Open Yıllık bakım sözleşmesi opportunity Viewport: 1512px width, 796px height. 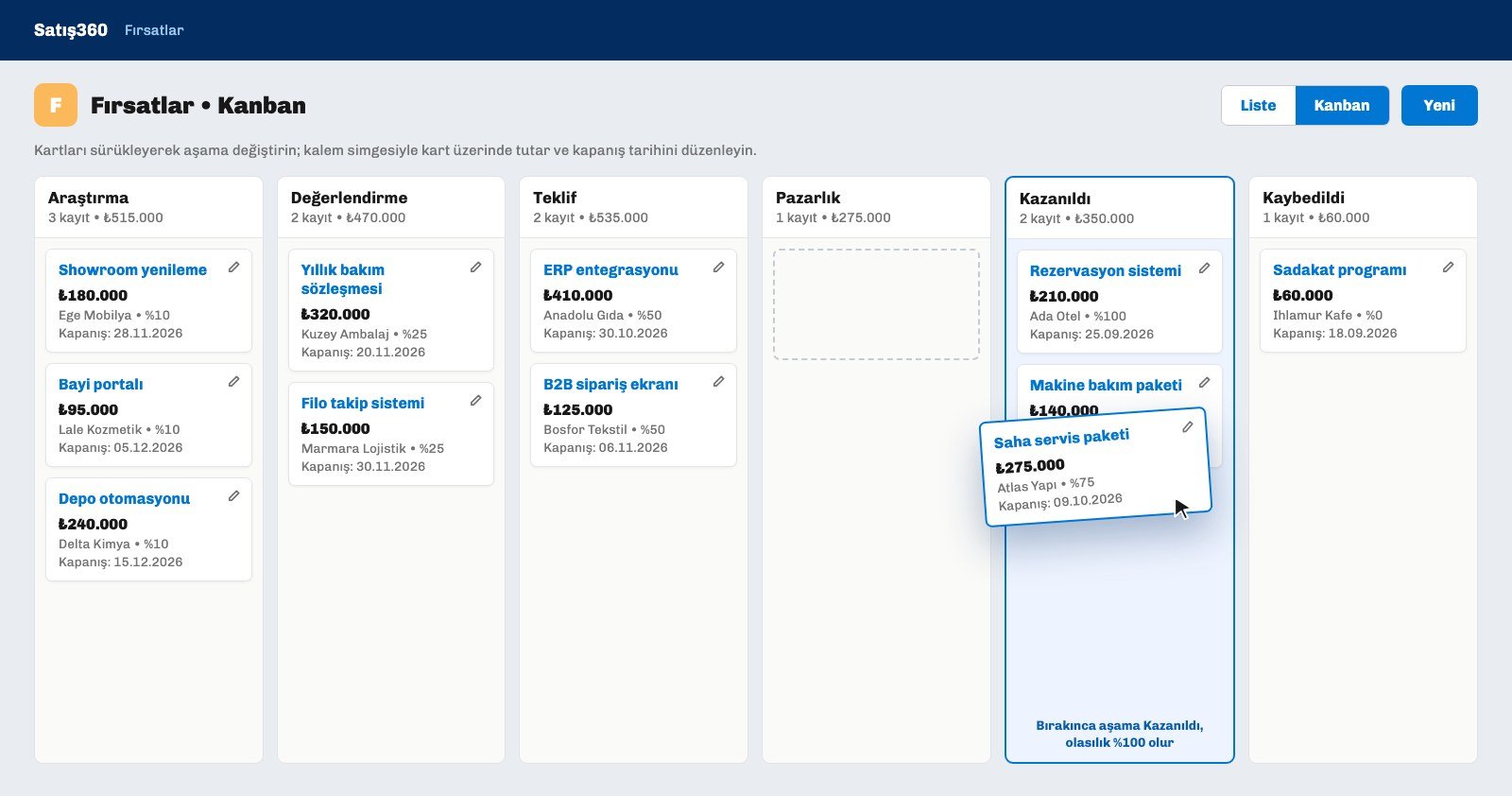(342, 280)
